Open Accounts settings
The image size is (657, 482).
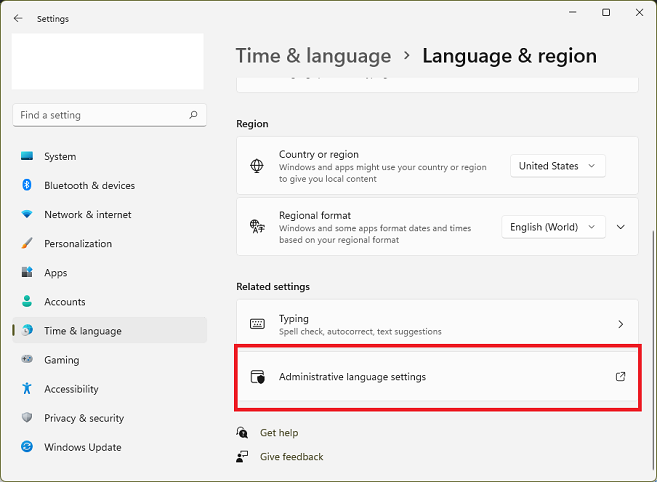pyautogui.click(x=109, y=301)
